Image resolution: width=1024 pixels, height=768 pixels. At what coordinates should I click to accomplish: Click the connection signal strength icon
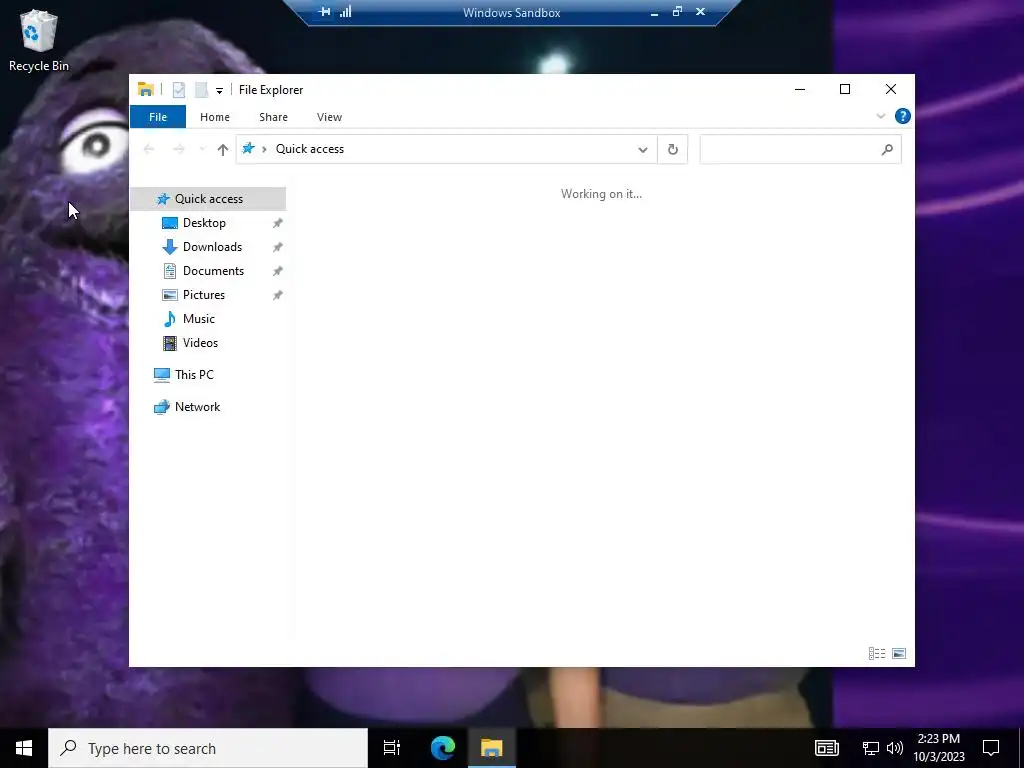(x=346, y=12)
